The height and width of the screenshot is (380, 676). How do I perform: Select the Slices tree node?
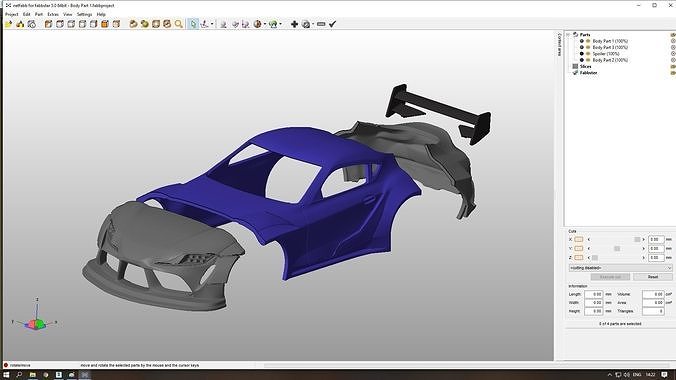pyautogui.click(x=585, y=66)
